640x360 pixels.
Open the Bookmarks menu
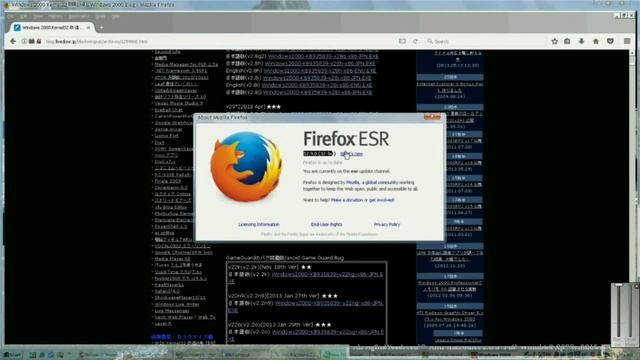coord(79,16)
